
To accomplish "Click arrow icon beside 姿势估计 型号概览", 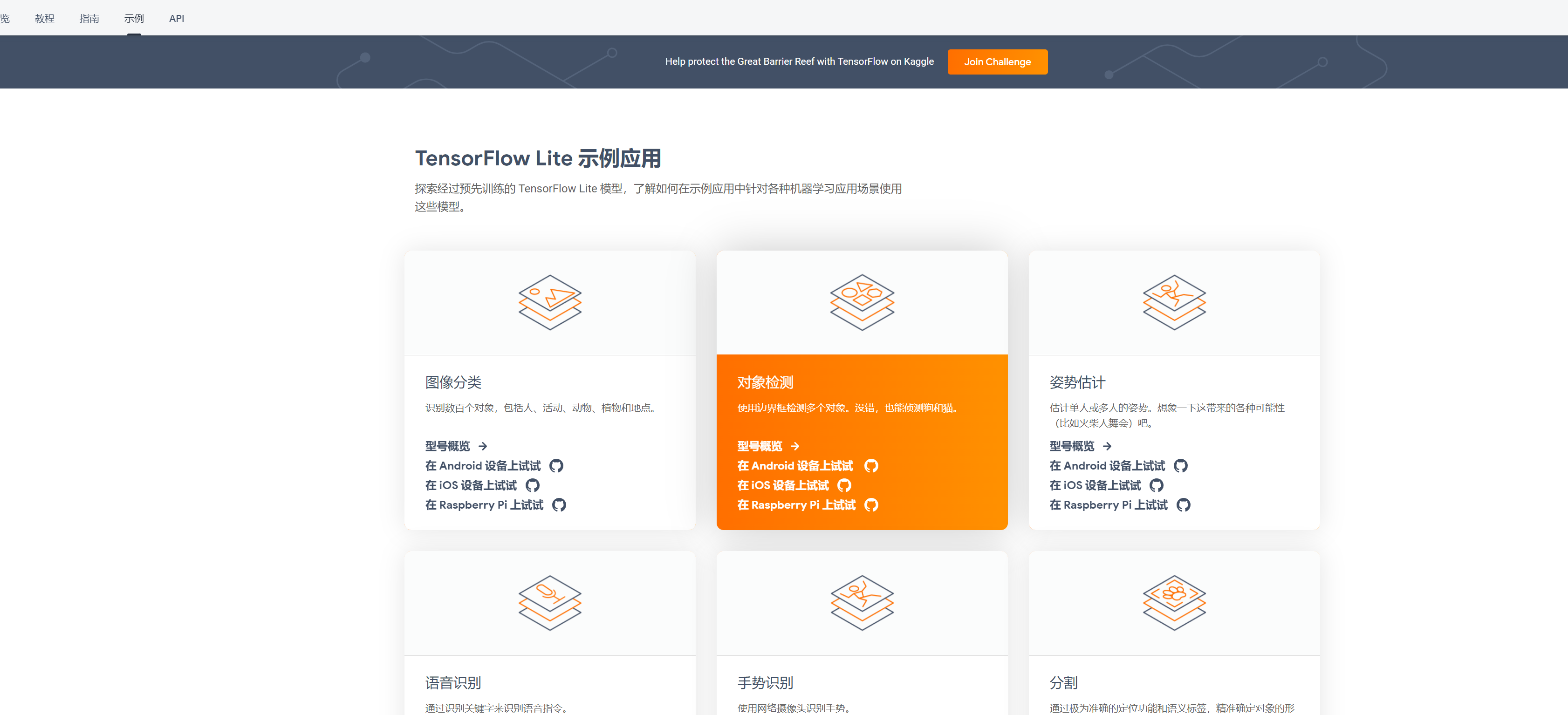I will click(x=1107, y=446).
